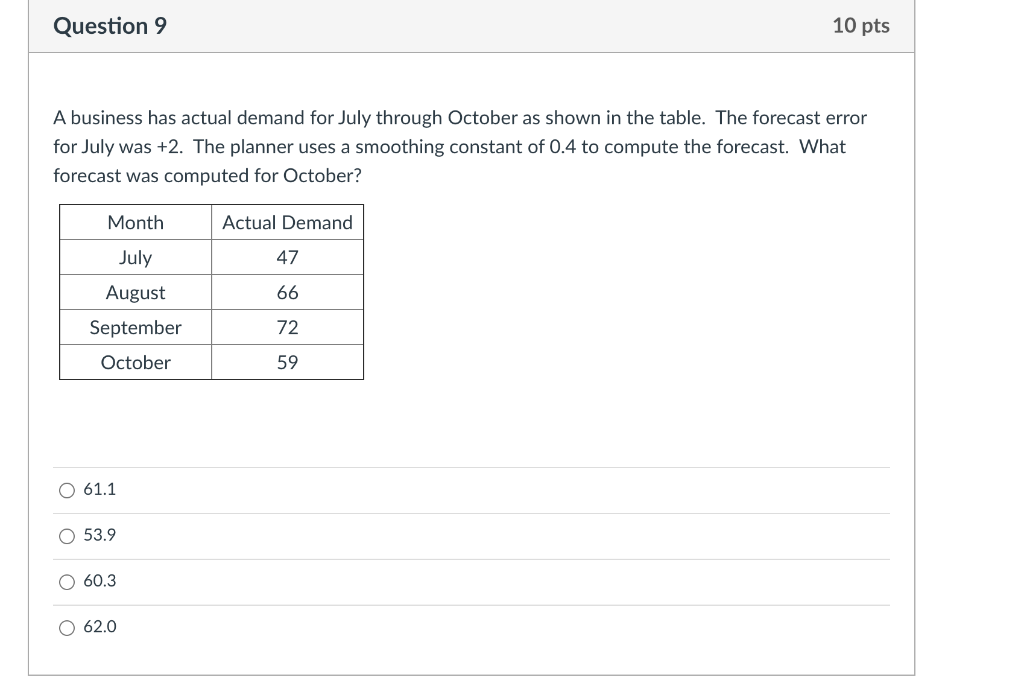1024x683 pixels.
Task: Select the 62.0 answer option
Action: click(66, 628)
